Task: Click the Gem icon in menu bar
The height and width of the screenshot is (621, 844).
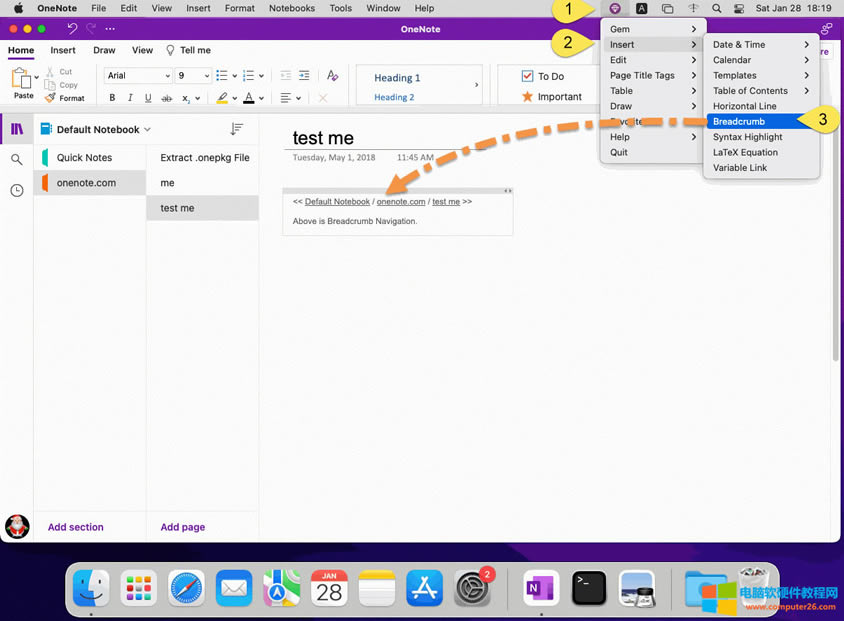Action: pos(615,8)
